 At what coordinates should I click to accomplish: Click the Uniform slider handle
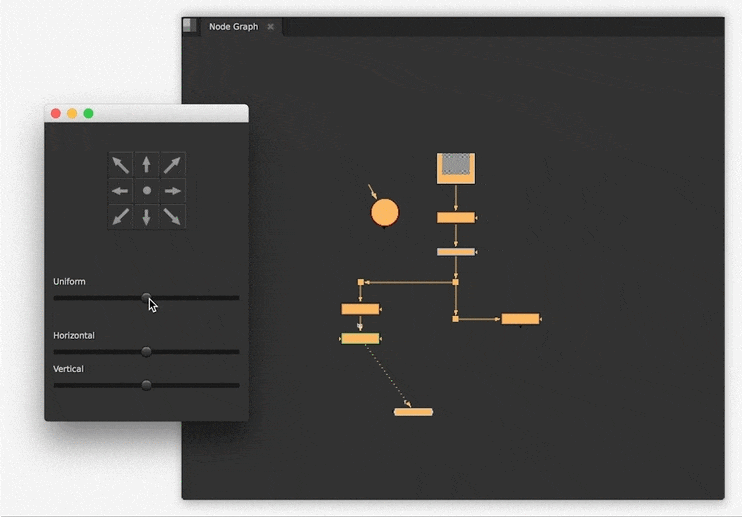[147, 298]
